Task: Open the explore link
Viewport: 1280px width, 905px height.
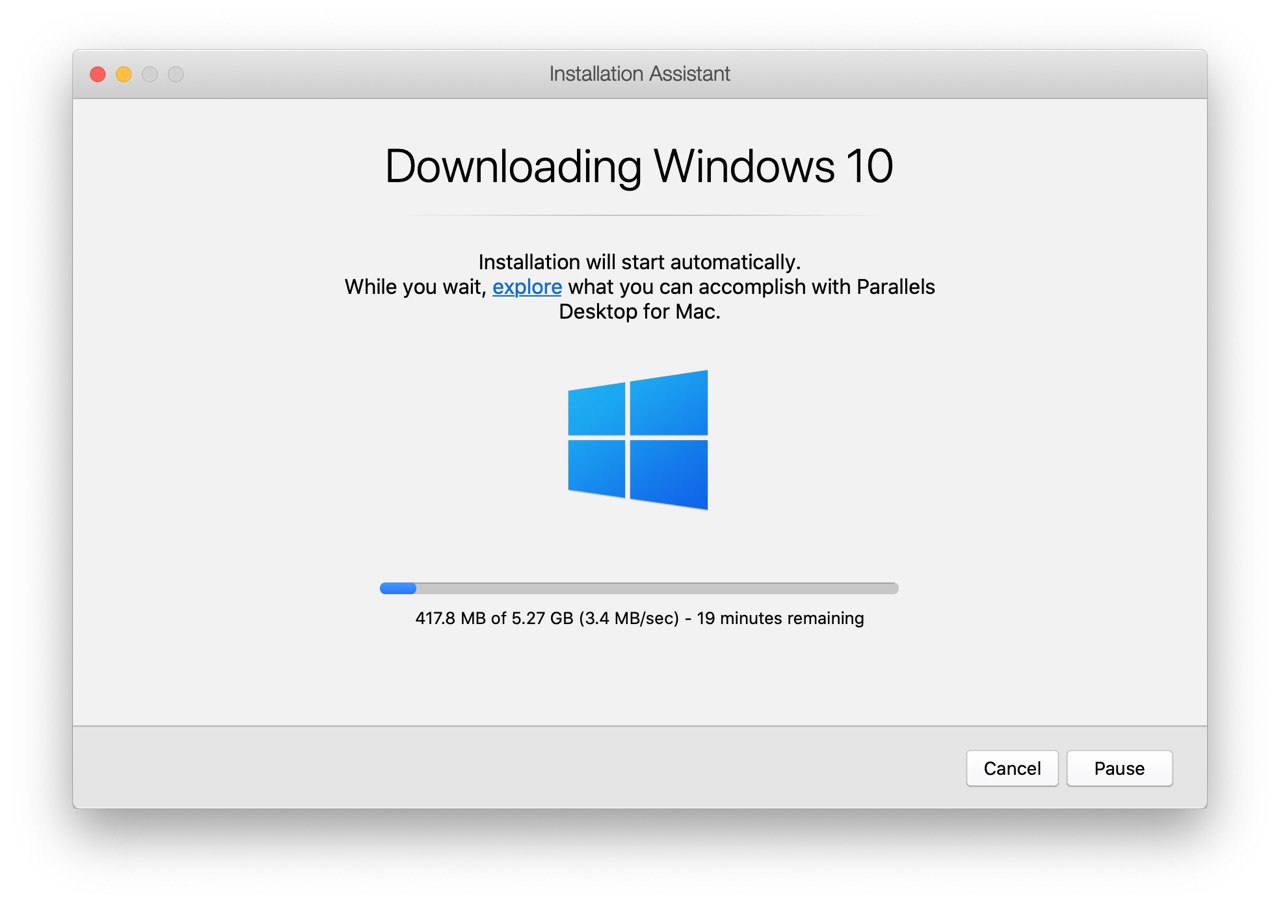Action: coord(527,287)
